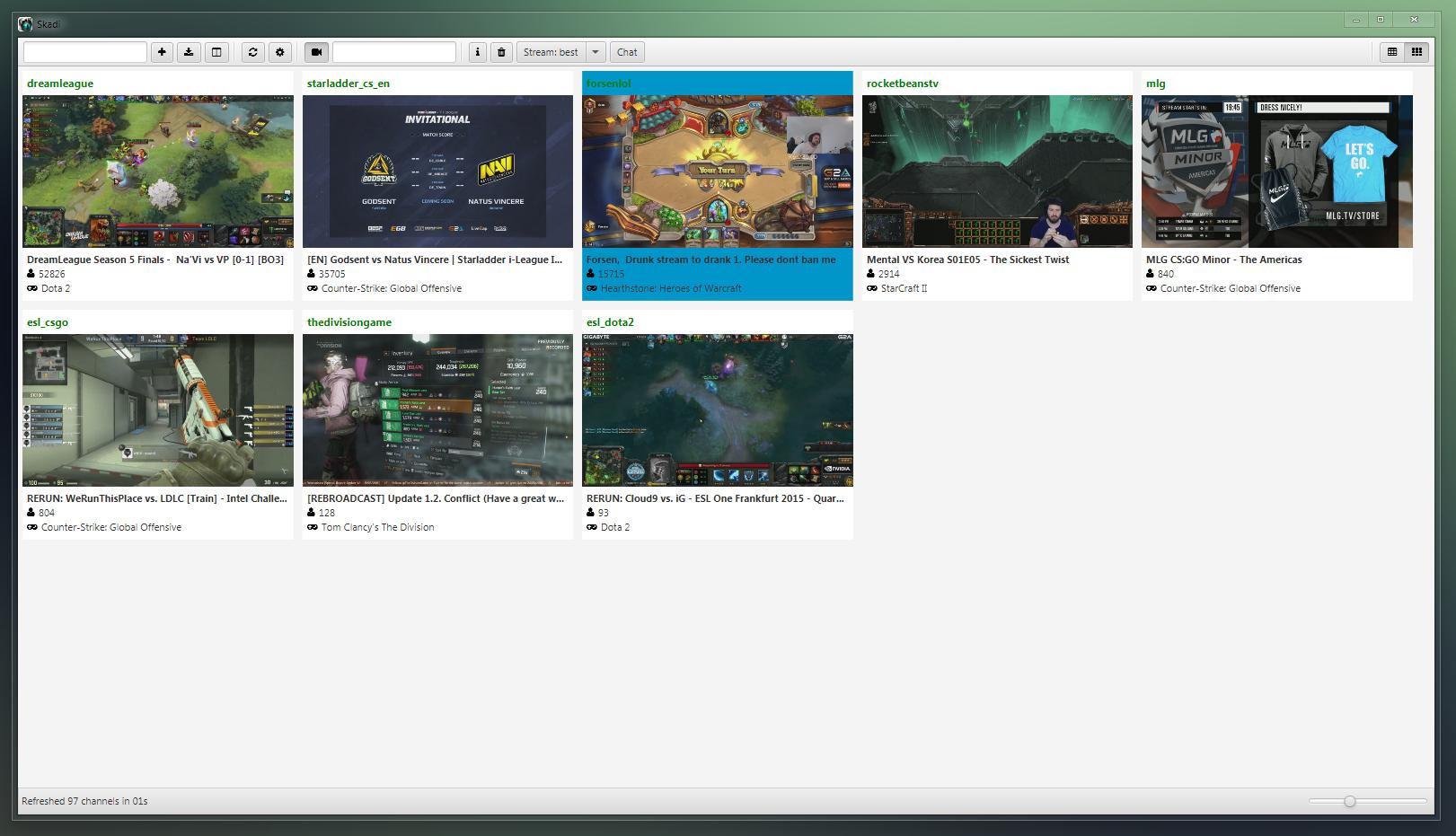
Task: Click 'StarCraft II' game label
Action: (904, 288)
